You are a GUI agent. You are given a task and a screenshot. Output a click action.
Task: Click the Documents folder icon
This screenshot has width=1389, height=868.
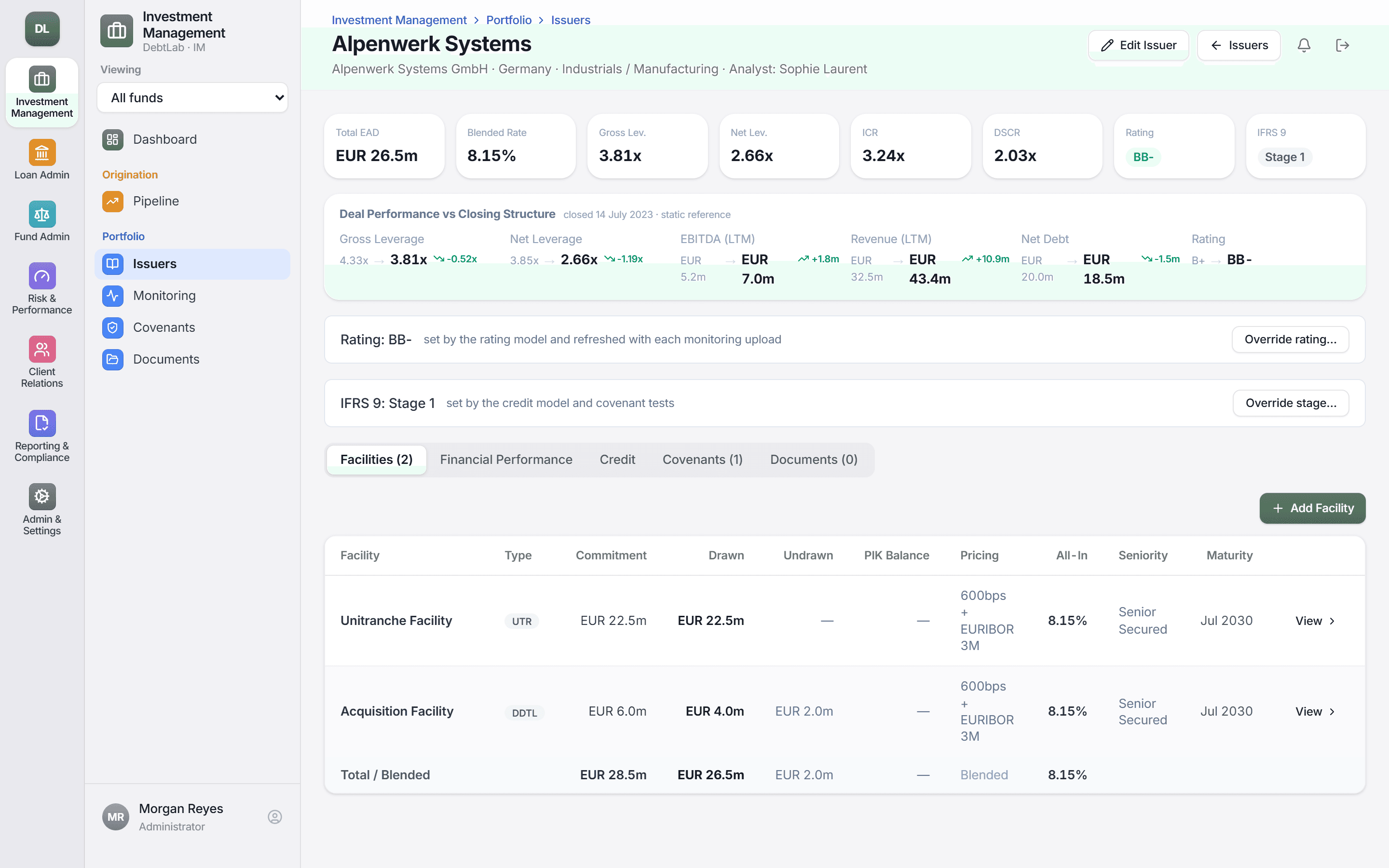click(x=112, y=359)
